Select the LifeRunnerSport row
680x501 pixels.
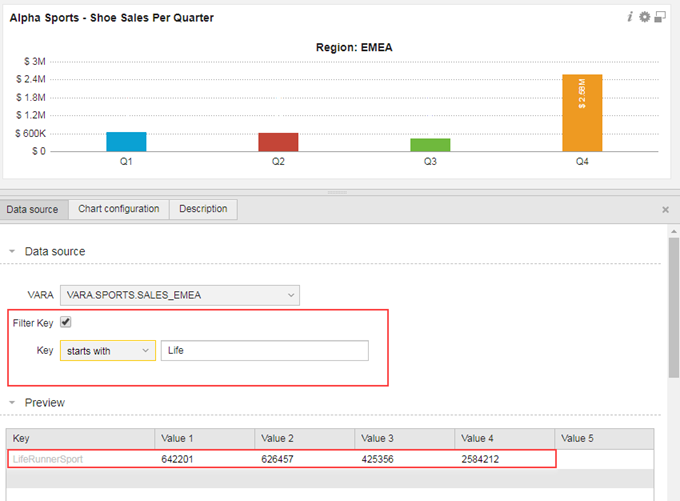pyautogui.click(x=280, y=459)
